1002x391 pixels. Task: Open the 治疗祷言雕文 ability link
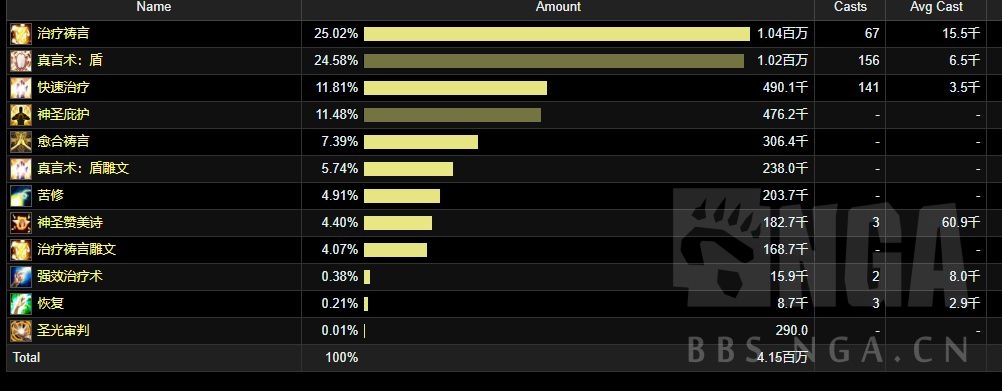click(x=77, y=249)
